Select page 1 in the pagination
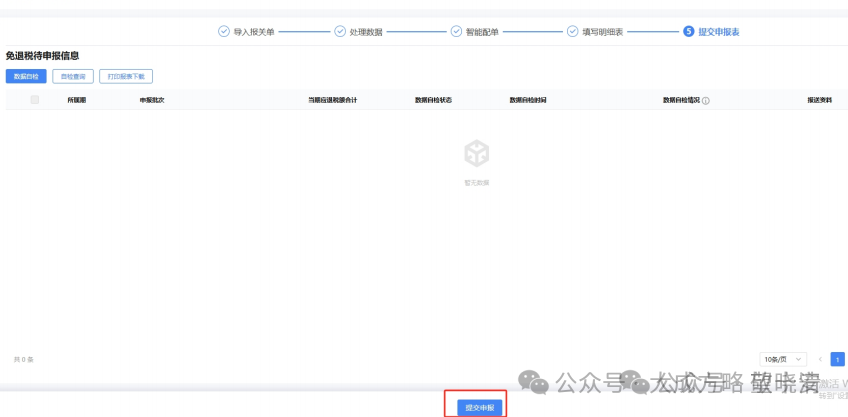The image size is (848, 417). click(x=838, y=359)
